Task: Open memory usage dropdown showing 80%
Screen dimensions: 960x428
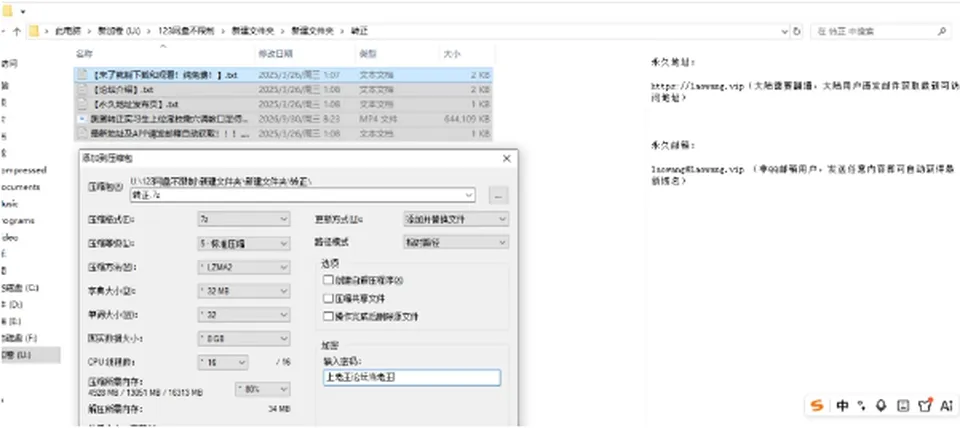Action: [262, 389]
